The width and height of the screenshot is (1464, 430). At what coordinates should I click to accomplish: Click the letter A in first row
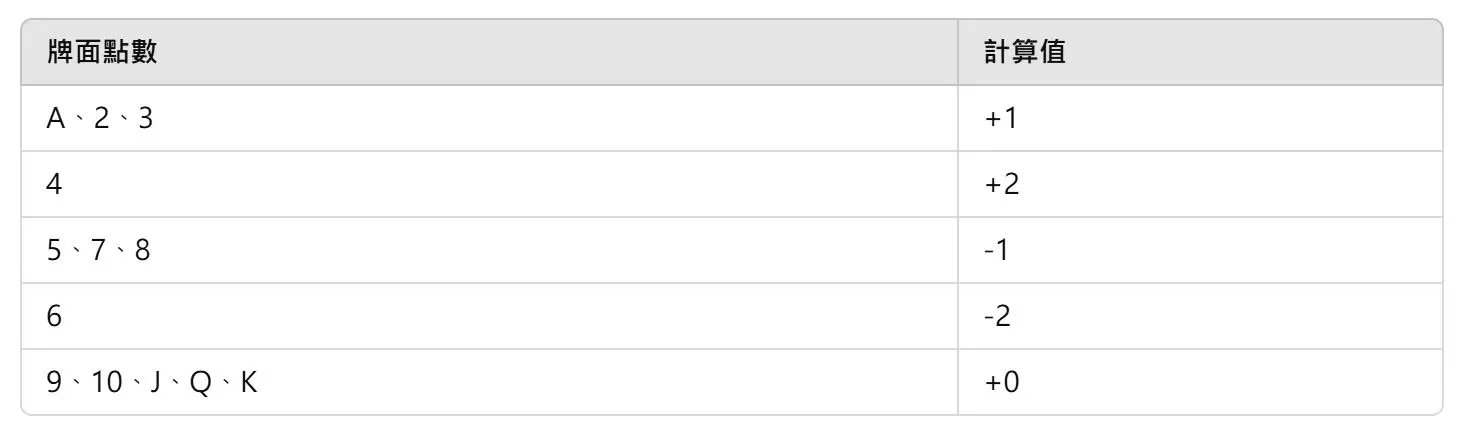(x=56, y=119)
